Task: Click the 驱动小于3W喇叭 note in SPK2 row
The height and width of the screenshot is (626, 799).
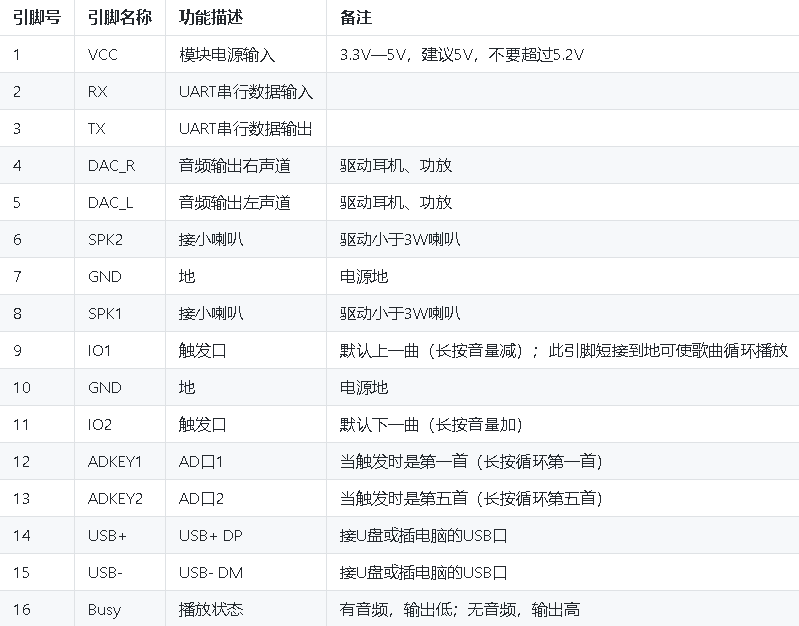Action: 400,240
